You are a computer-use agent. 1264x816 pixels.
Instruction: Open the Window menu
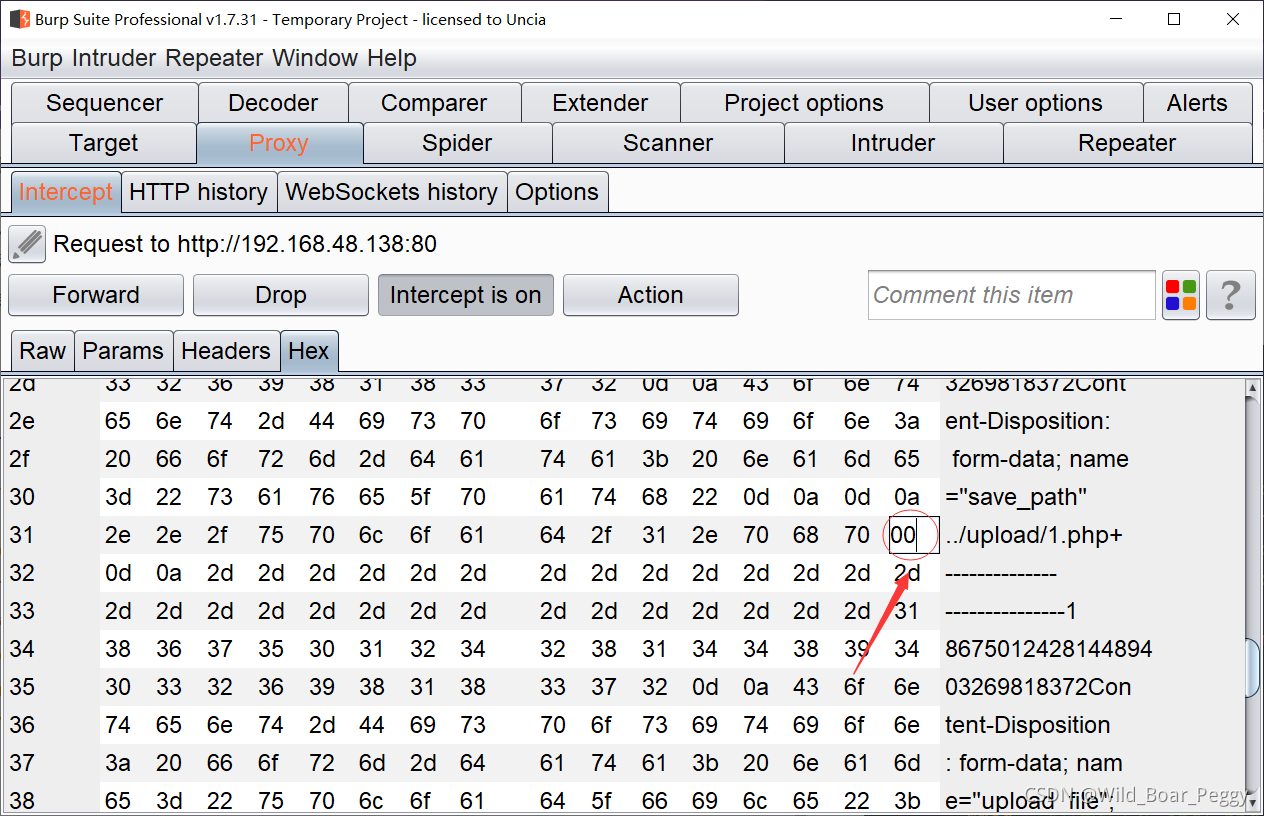[315, 58]
